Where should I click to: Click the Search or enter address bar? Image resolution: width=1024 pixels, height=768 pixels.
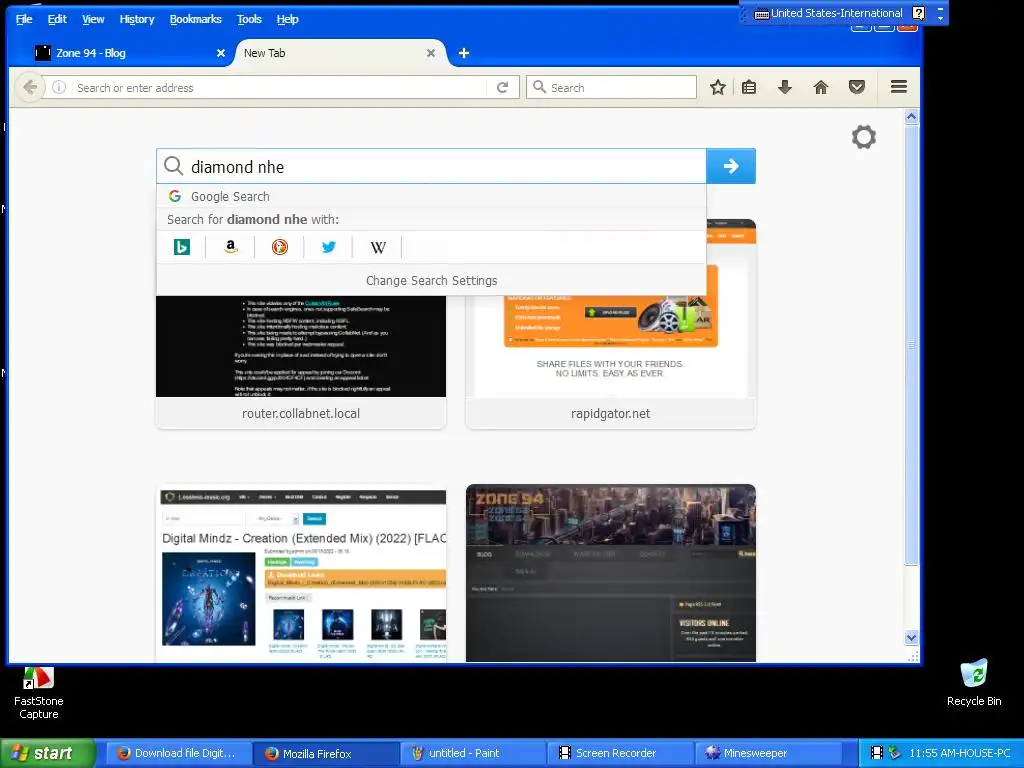pos(280,88)
